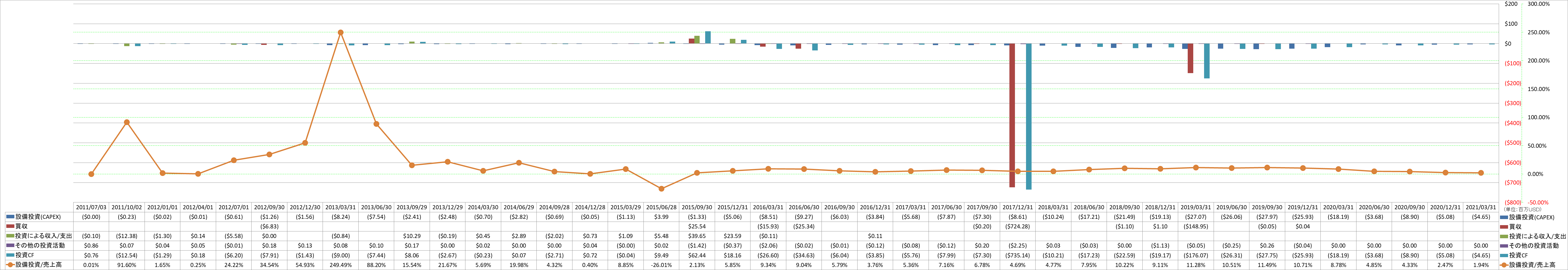Select the ($176.07) investment CF cell

tap(1196, 255)
